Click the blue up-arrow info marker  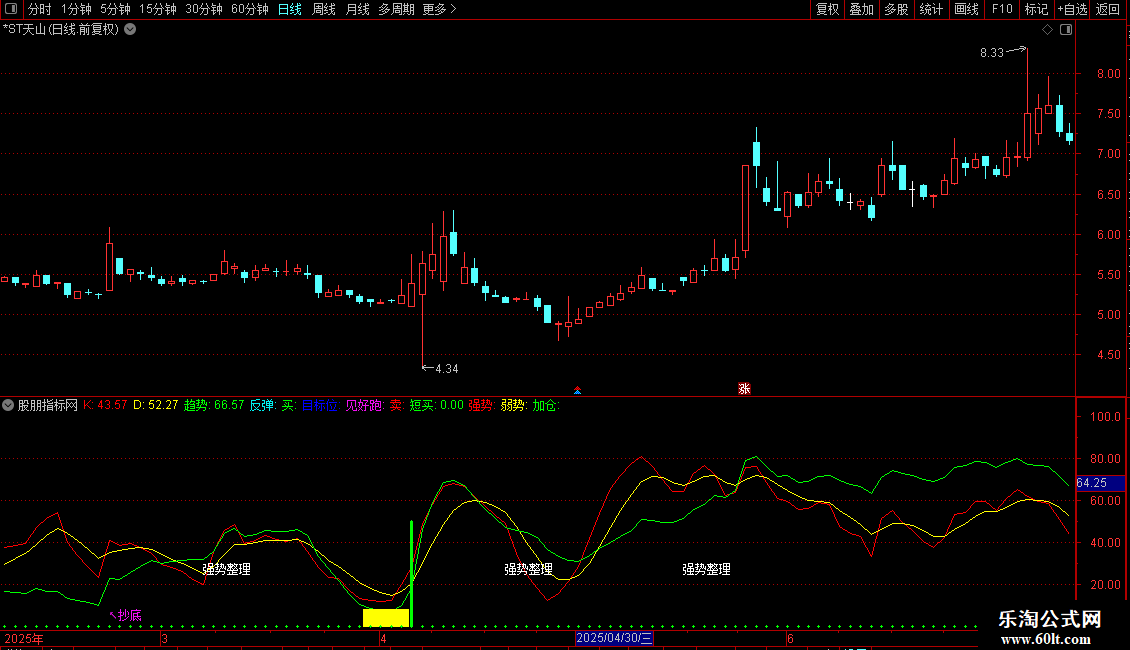(577, 390)
